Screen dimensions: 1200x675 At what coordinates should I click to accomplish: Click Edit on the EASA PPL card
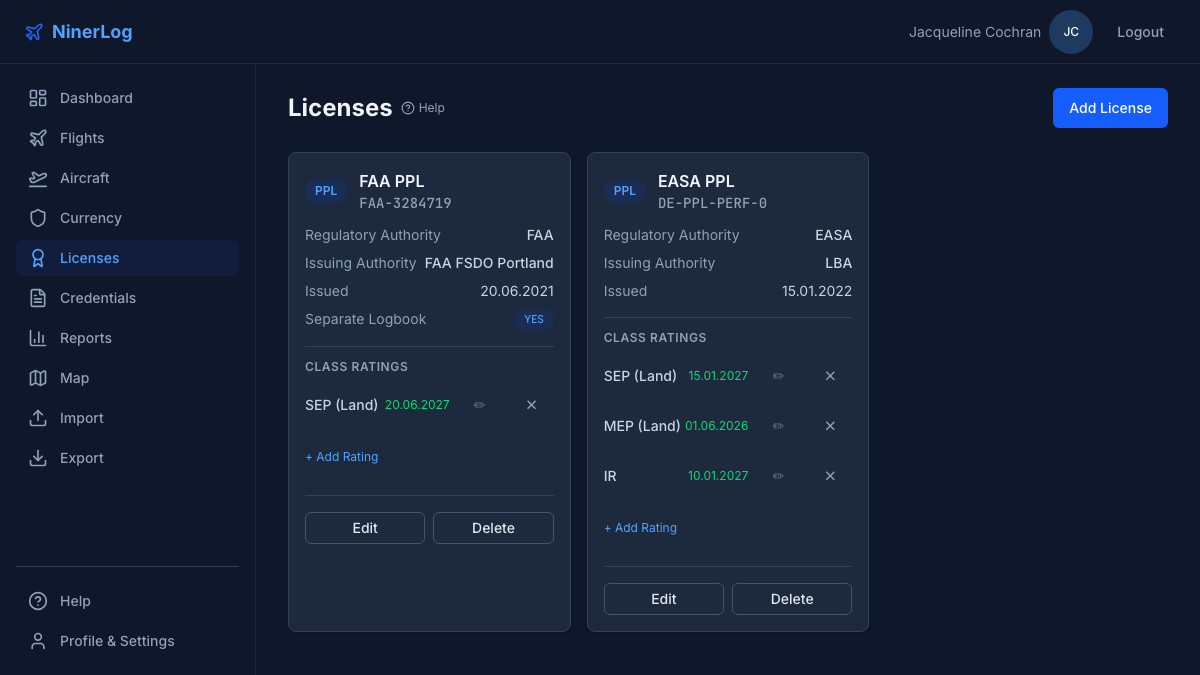click(x=664, y=599)
